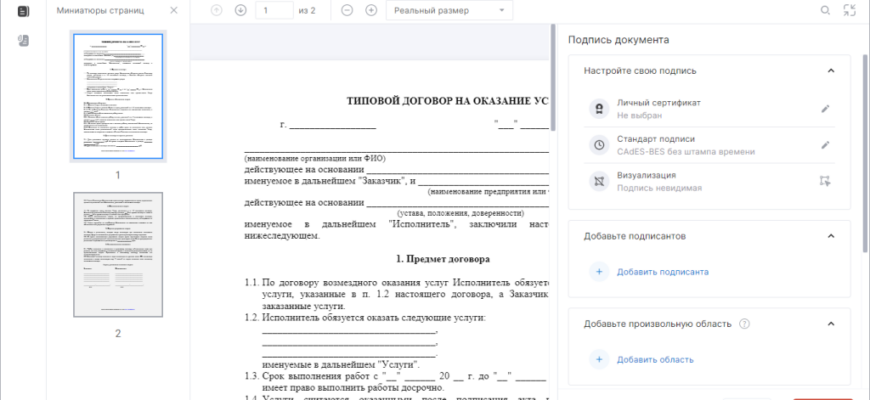Viewport: 870px width, 400px height.
Task: Collapse the Настройте свою подпись section
Action: pos(831,70)
